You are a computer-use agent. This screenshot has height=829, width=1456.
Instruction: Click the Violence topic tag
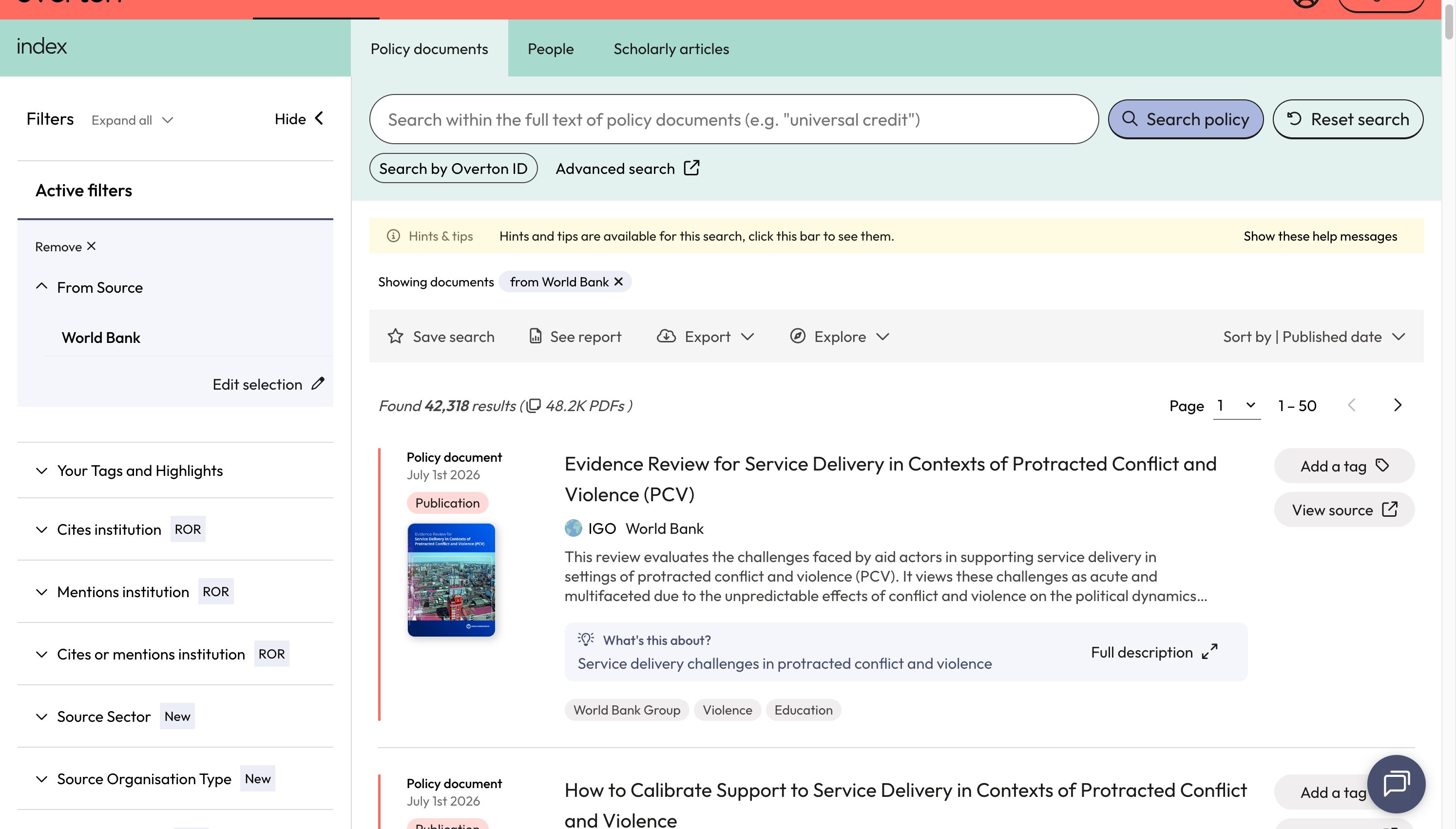pyautogui.click(x=727, y=710)
